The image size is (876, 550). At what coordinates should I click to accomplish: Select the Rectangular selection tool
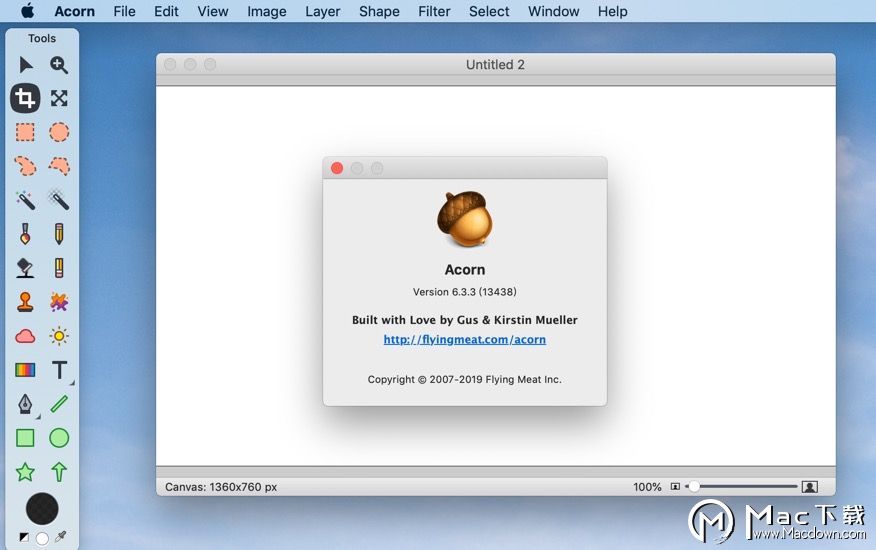click(x=25, y=132)
